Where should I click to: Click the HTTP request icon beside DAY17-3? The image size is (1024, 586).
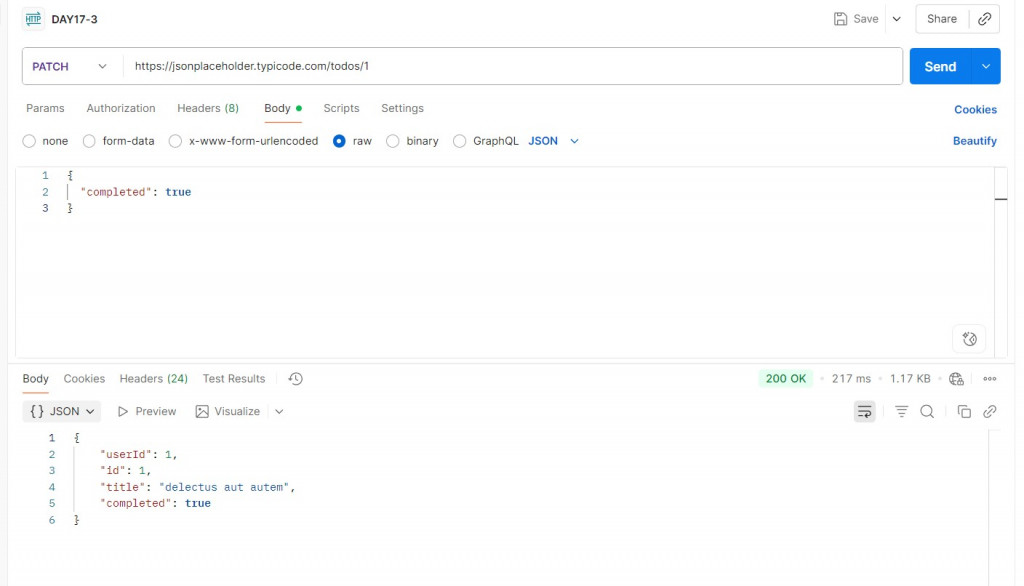tap(33, 19)
